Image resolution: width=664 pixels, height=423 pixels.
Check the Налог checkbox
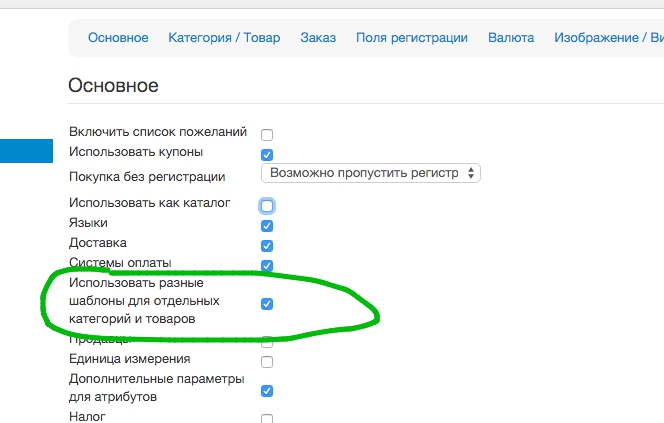267,418
